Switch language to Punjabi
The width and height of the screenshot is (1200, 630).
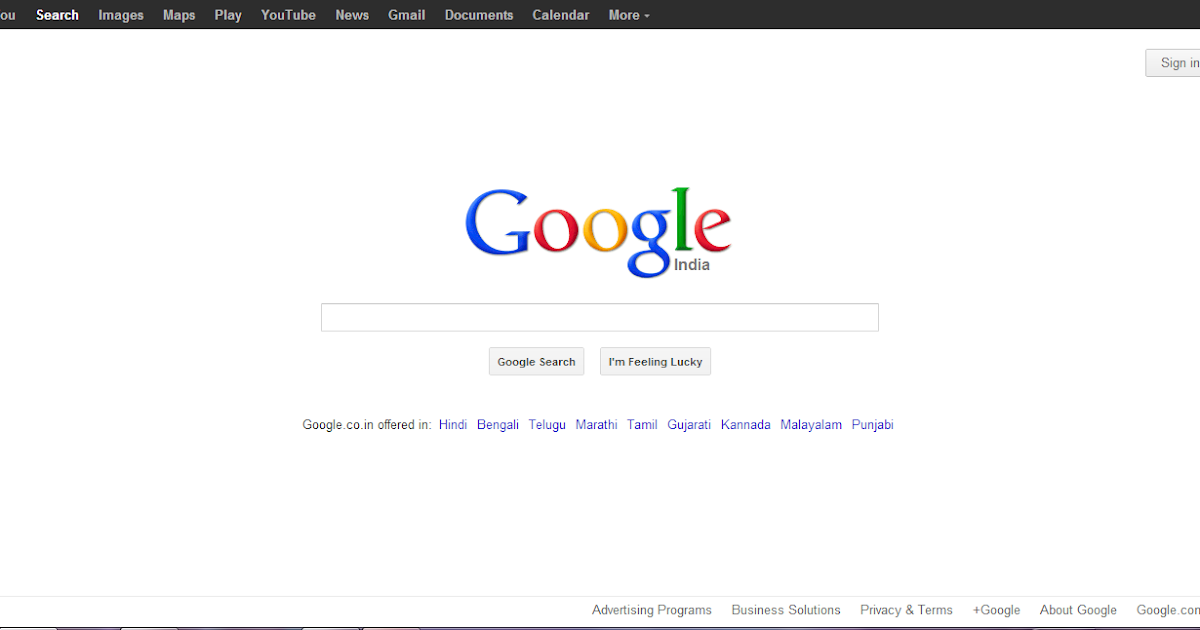click(873, 425)
